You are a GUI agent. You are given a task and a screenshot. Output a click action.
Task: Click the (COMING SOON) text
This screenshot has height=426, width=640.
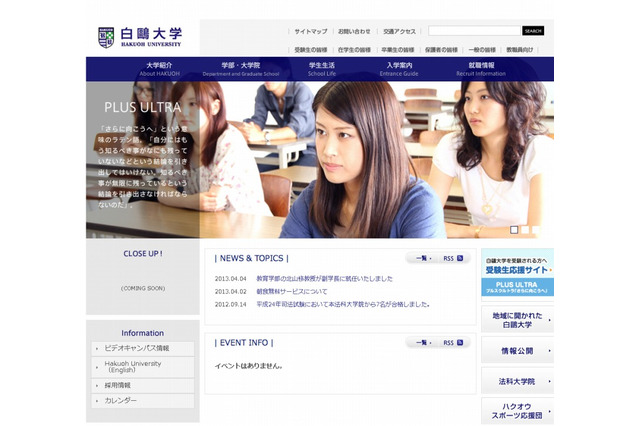click(x=143, y=288)
